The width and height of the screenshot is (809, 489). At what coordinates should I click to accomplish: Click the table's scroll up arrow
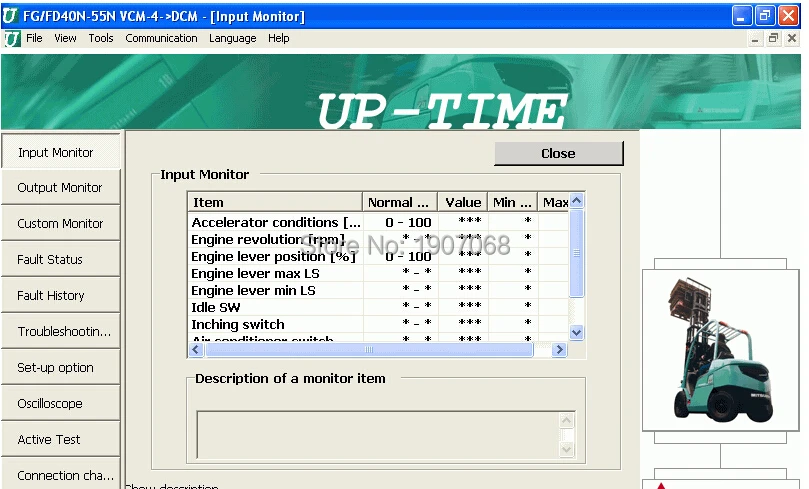[577, 200]
